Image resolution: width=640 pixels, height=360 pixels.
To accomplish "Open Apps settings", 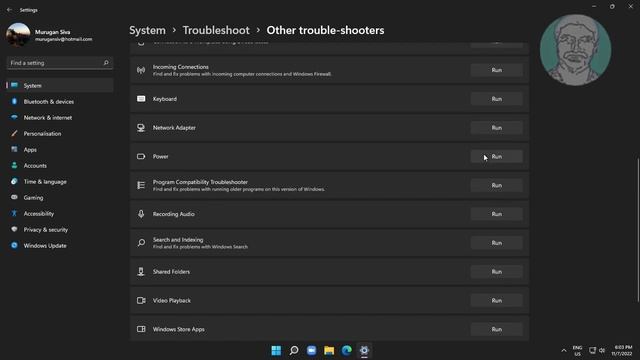I will (x=60, y=149).
